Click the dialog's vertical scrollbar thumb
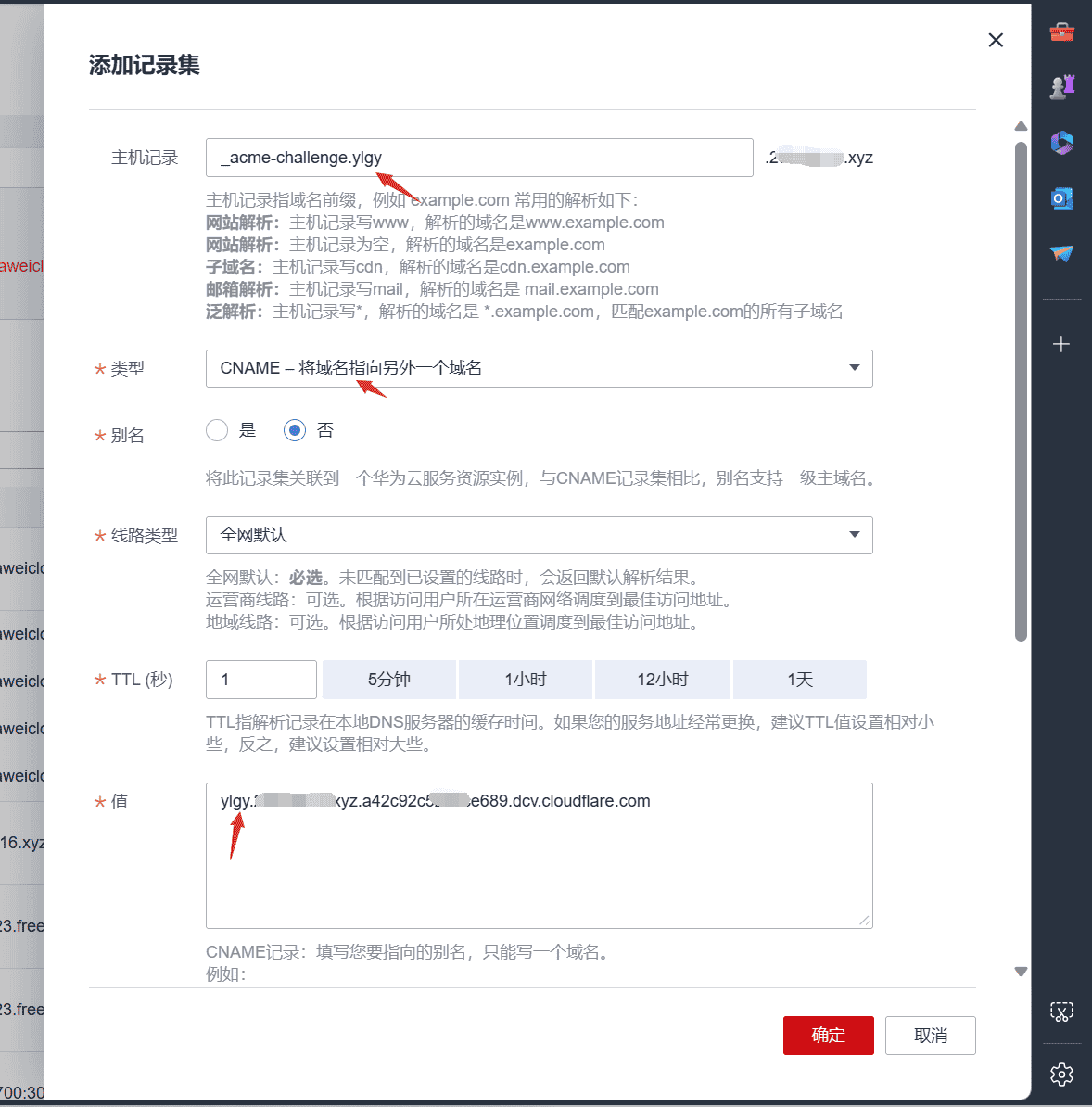This screenshot has height=1107, width=1092. [1021, 392]
